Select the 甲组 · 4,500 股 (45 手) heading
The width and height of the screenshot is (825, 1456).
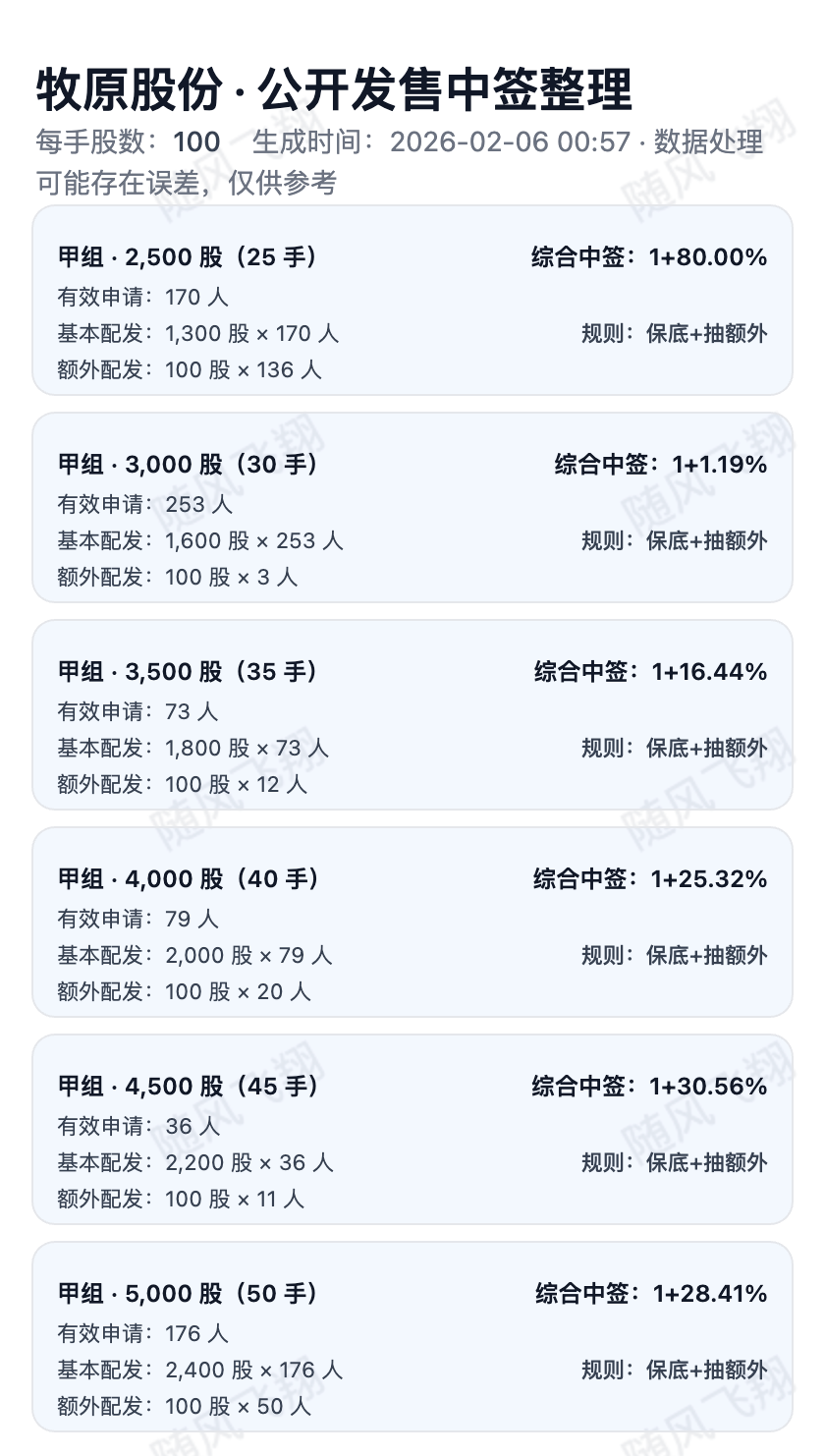(189, 1087)
